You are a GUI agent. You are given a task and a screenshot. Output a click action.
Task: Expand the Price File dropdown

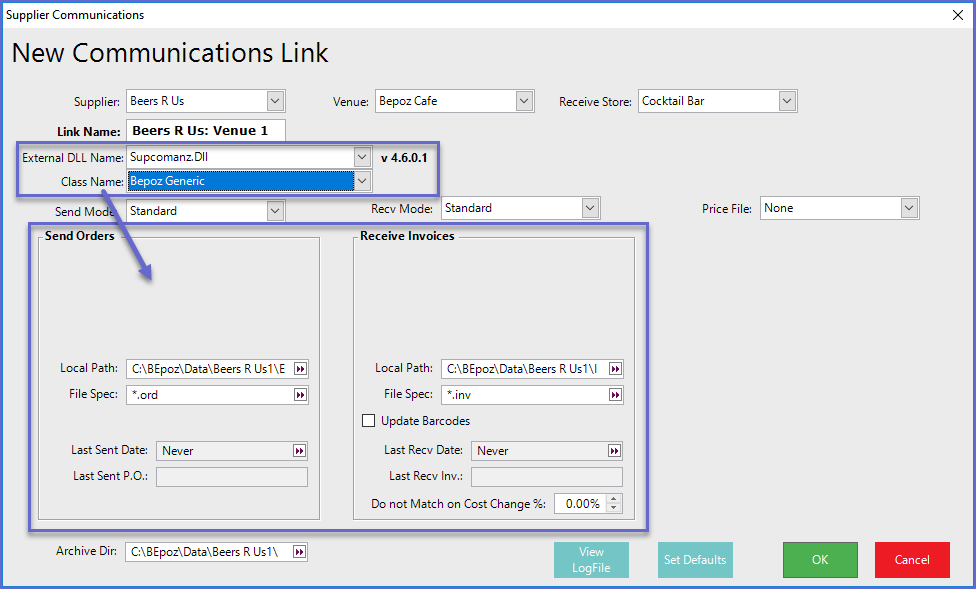point(909,208)
